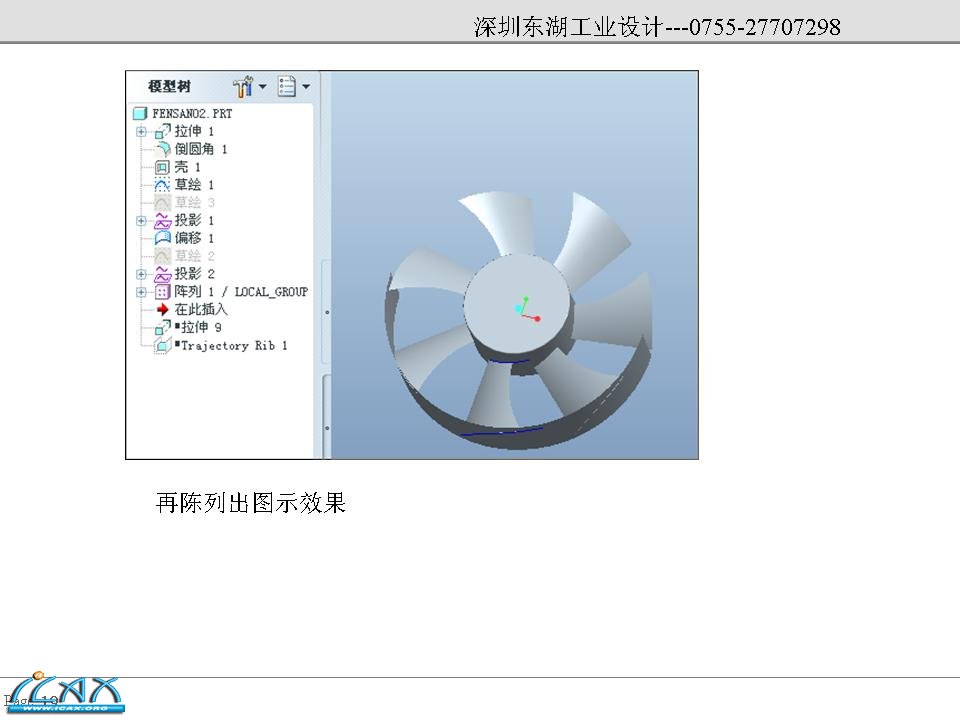
Task: Click the 倒圆角 1 round feature icon
Action: (162, 149)
